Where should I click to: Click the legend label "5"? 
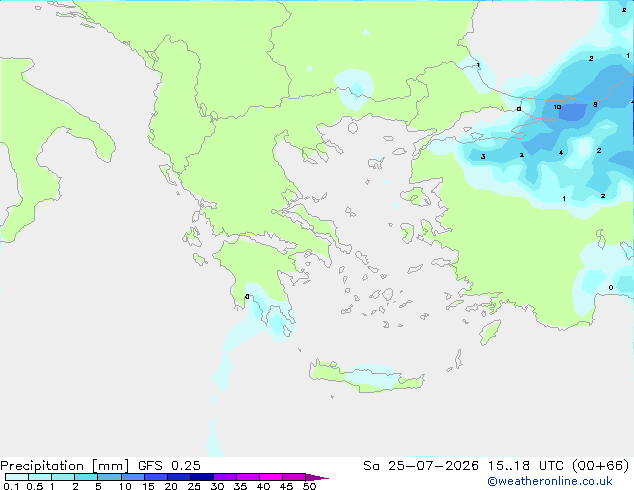[98, 486]
